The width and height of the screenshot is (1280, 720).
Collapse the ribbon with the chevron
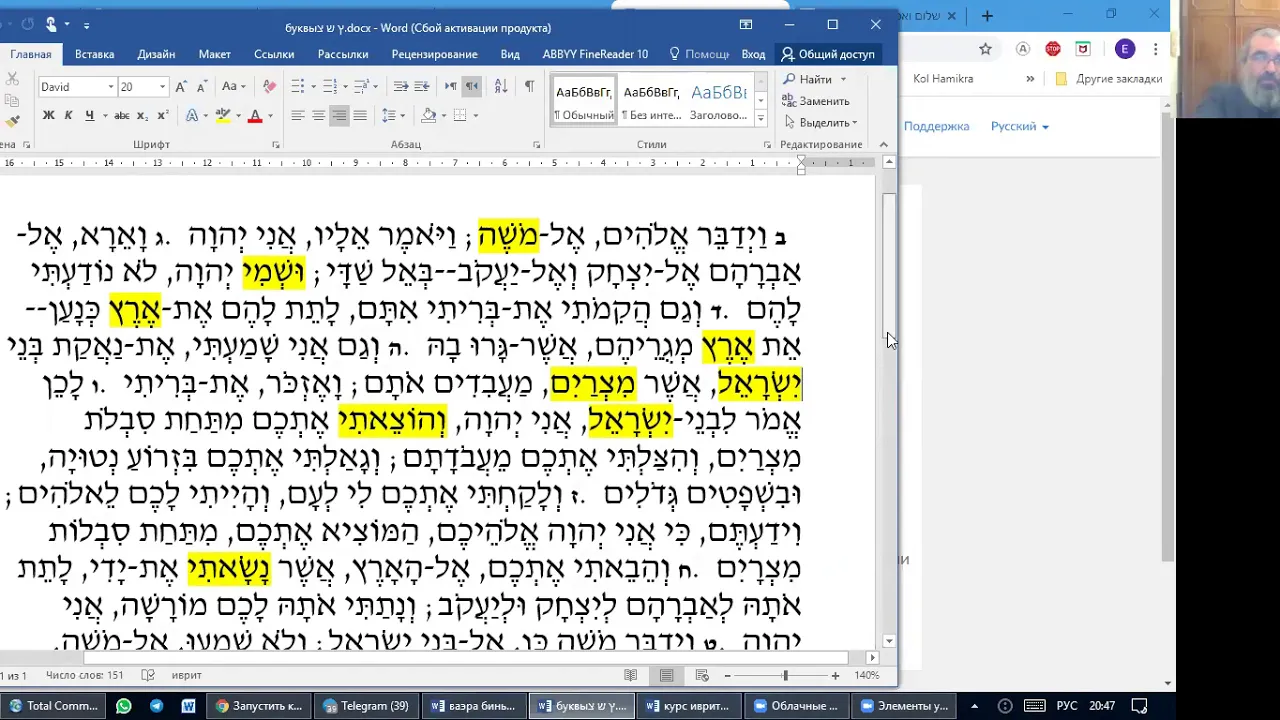(x=883, y=145)
